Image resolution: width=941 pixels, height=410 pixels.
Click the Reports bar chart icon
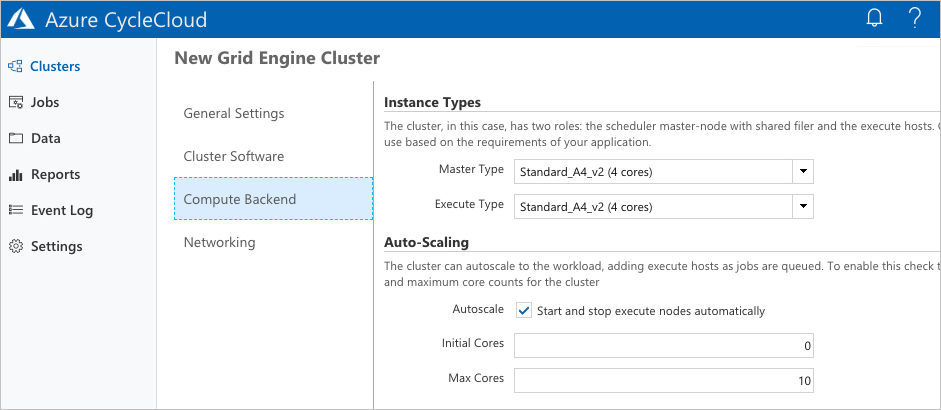[15, 175]
